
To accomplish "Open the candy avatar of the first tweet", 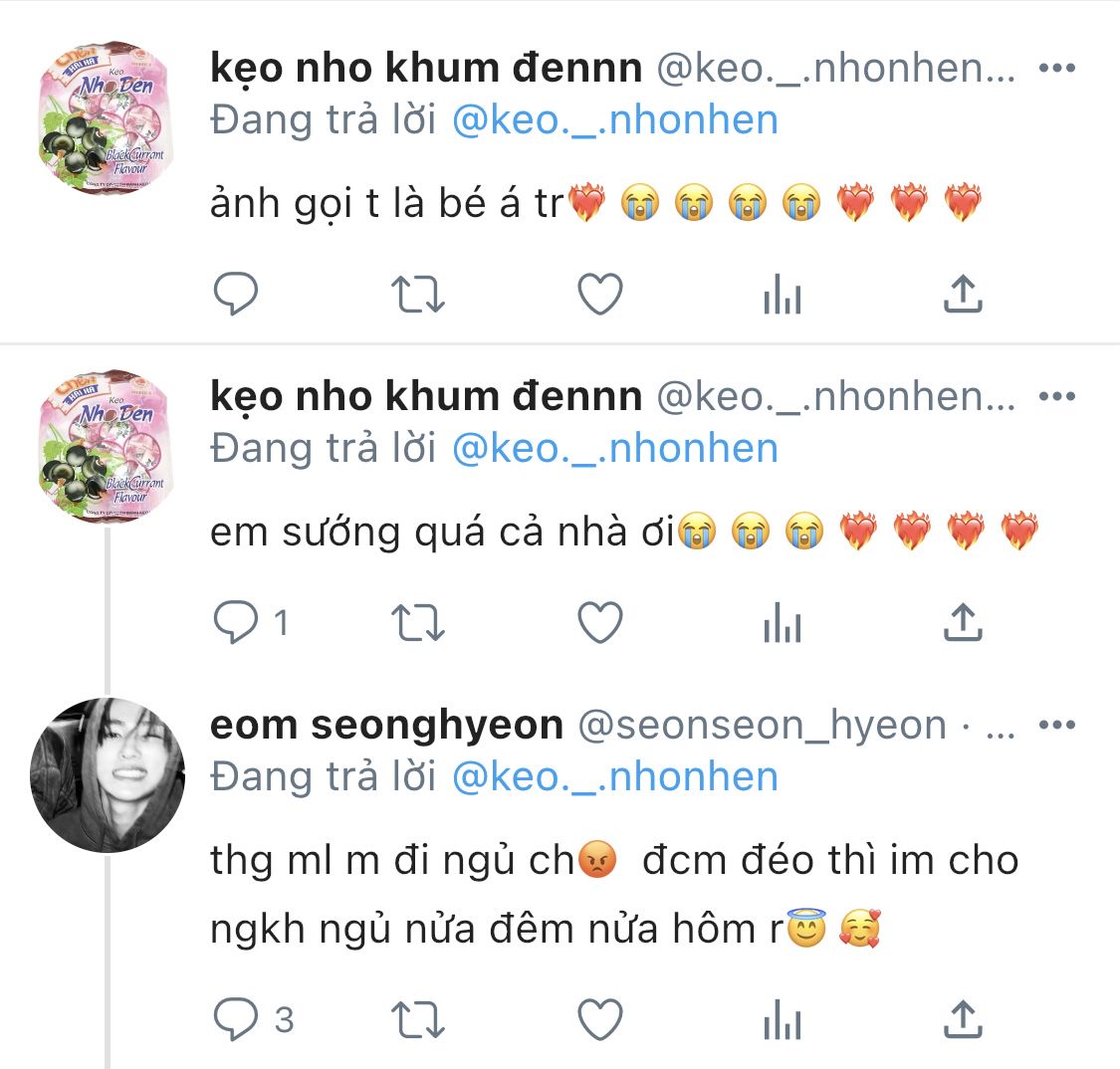I will (108, 117).
